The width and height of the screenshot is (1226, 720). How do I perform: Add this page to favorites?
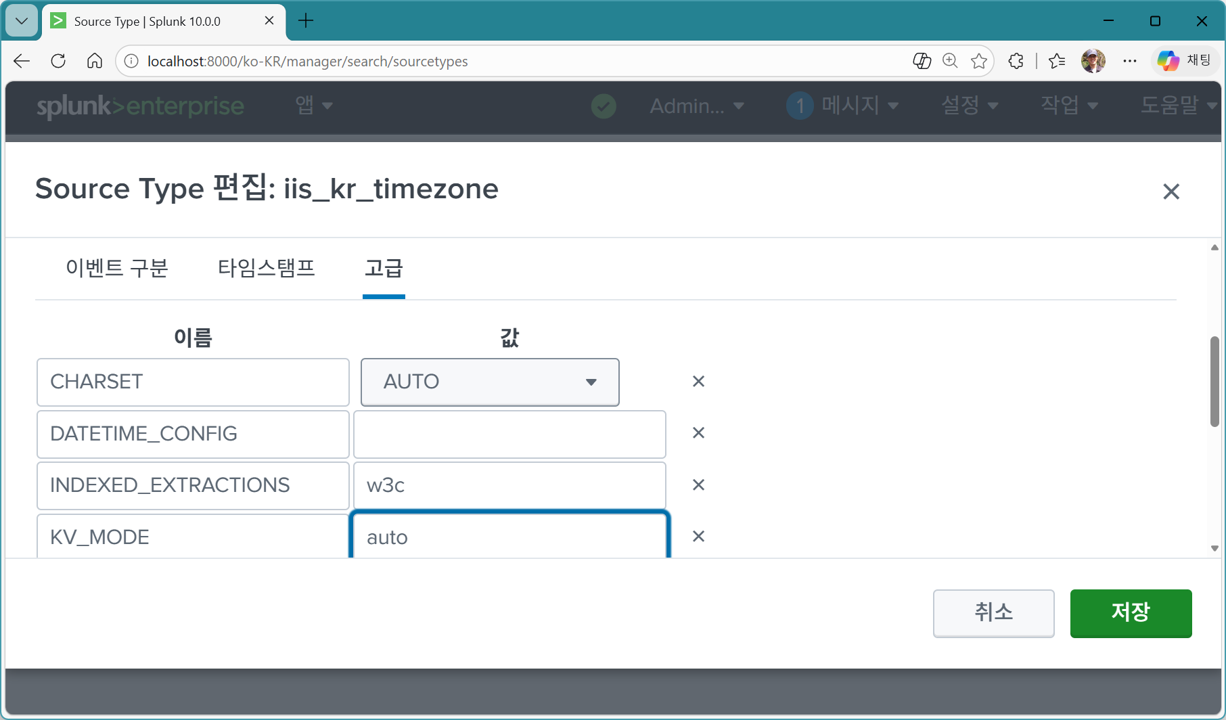click(x=979, y=61)
